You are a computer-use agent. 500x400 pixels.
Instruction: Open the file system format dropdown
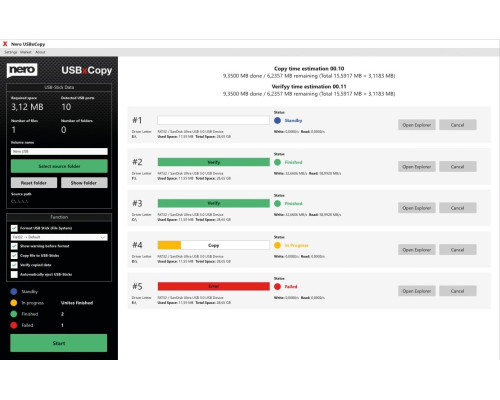(x=59, y=237)
